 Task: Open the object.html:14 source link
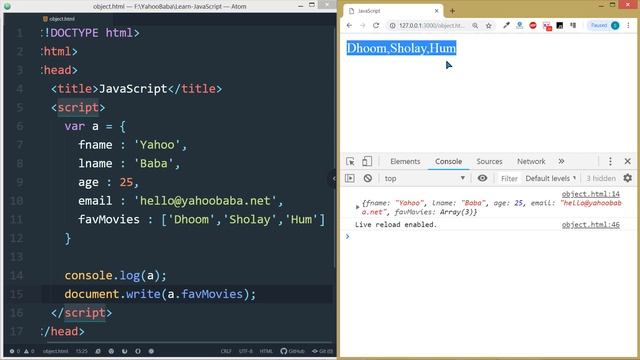(x=590, y=194)
